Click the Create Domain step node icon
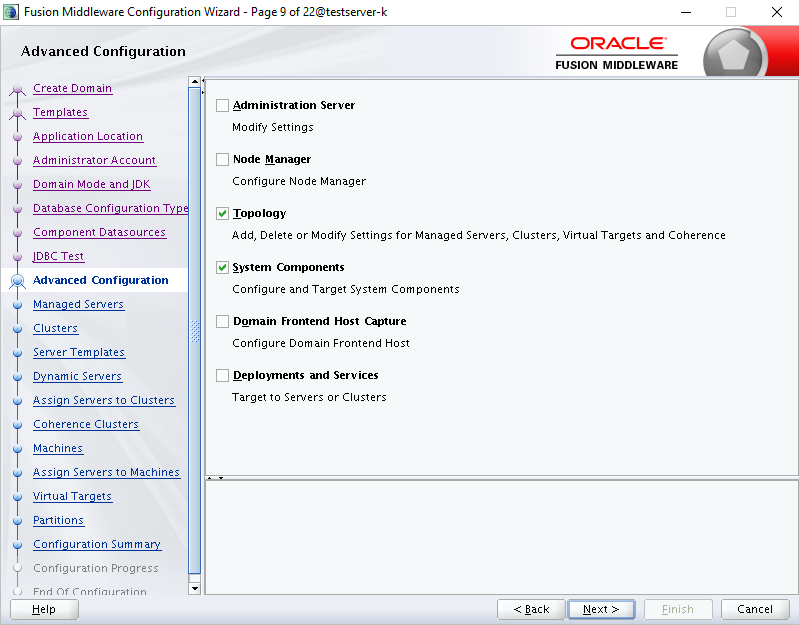This screenshot has height=625, width=799. pyautogui.click(x=18, y=90)
